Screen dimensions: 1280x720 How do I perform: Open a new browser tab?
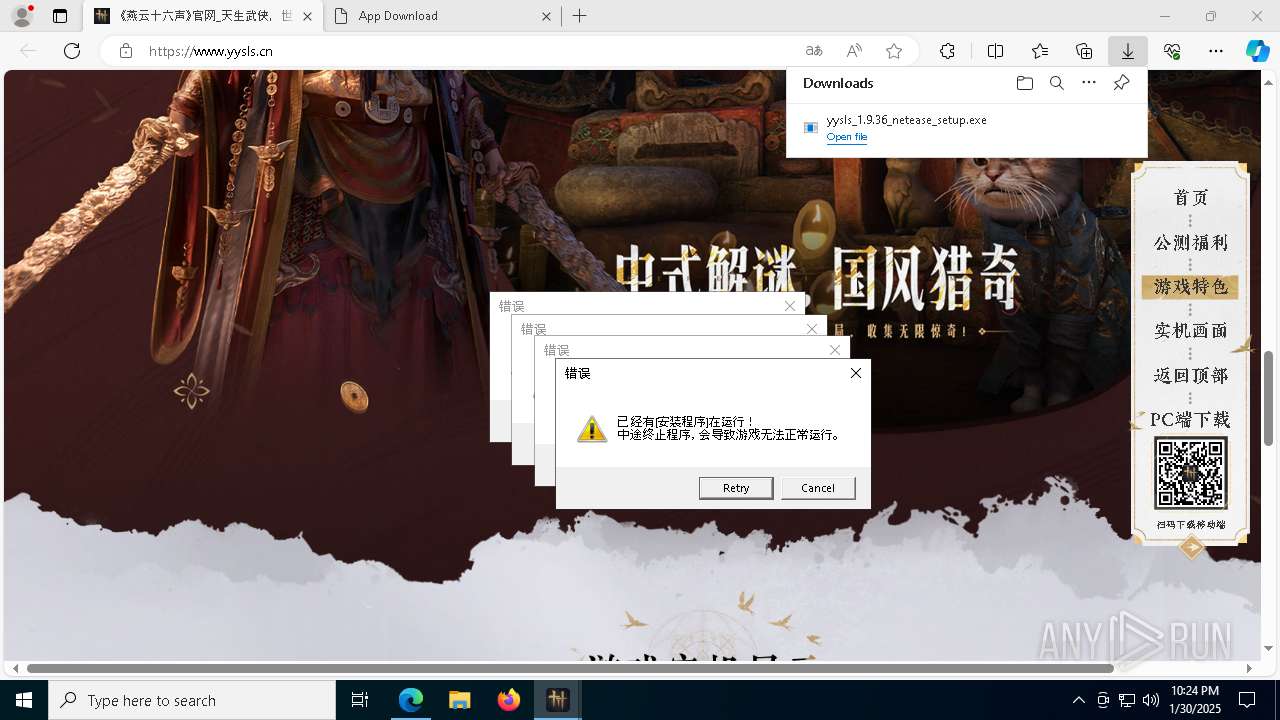(x=580, y=16)
